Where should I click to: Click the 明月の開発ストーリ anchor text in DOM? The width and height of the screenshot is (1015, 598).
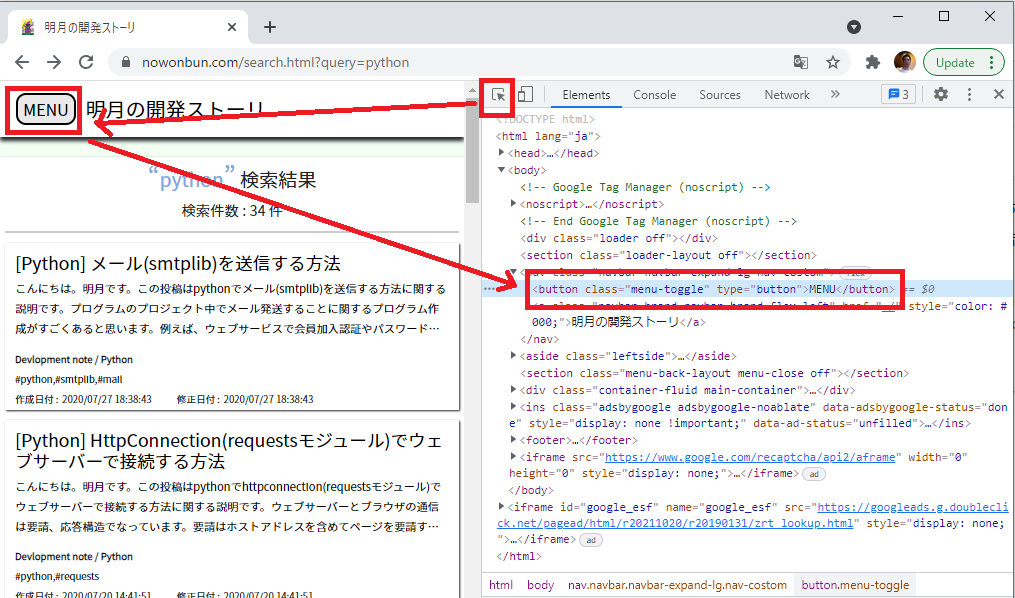point(625,322)
